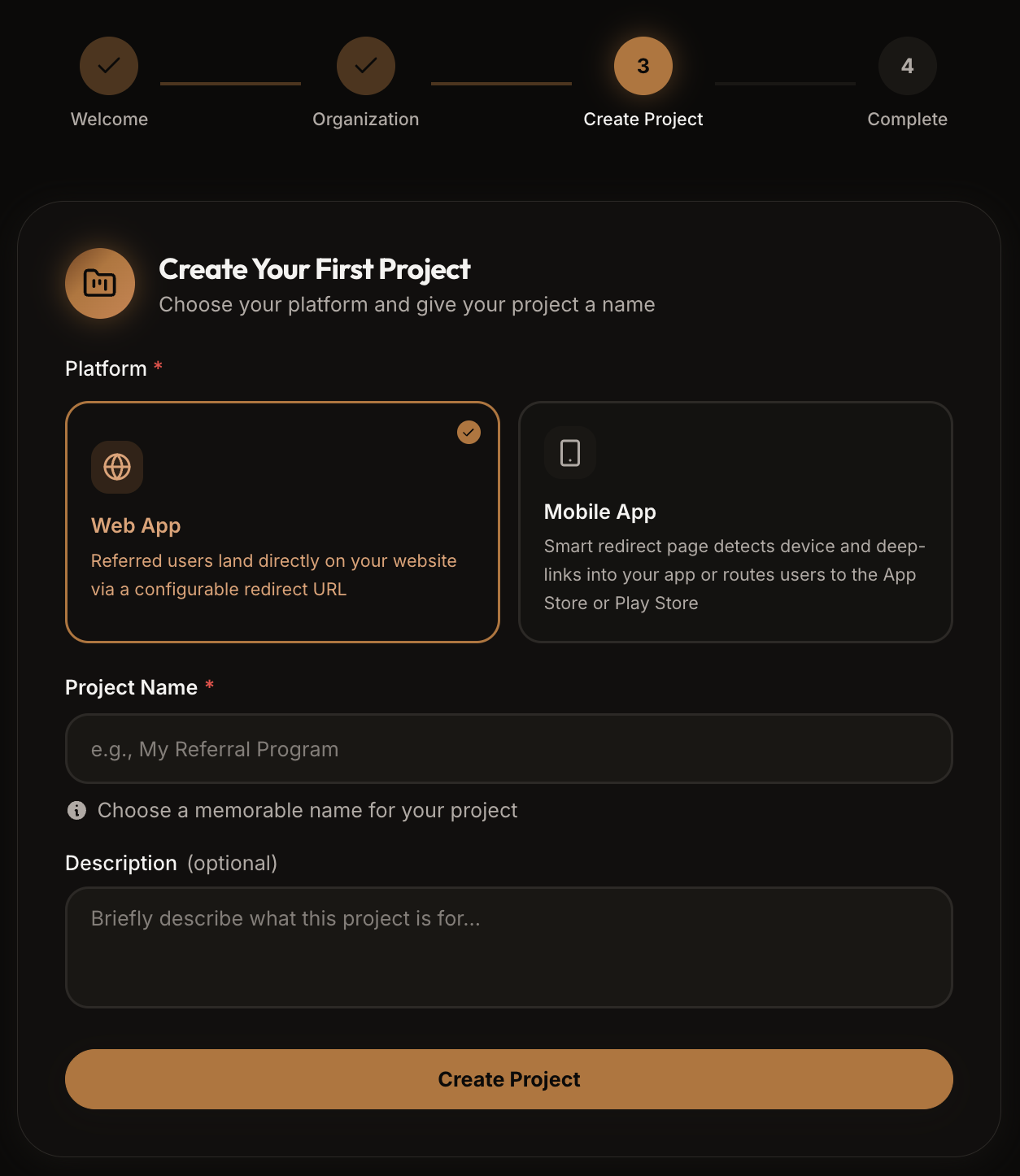This screenshot has height=1176, width=1020.
Task: Click the Mobile App title text
Action: pyautogui.click(x=600, y=512)
